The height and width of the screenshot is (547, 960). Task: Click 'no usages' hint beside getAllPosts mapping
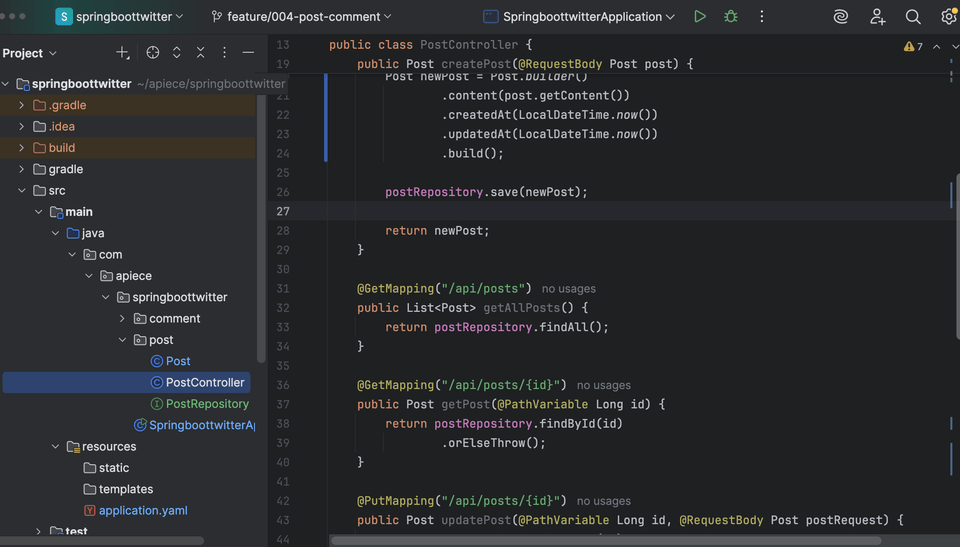tap(568, 289)
